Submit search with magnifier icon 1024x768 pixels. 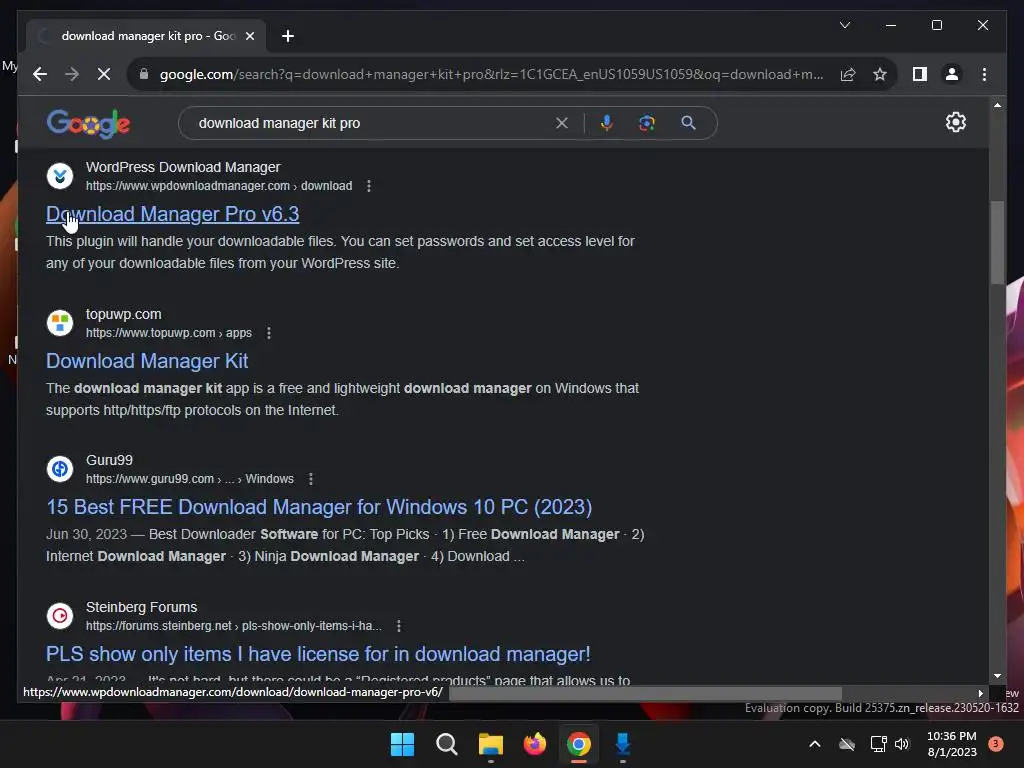point(688,123)
